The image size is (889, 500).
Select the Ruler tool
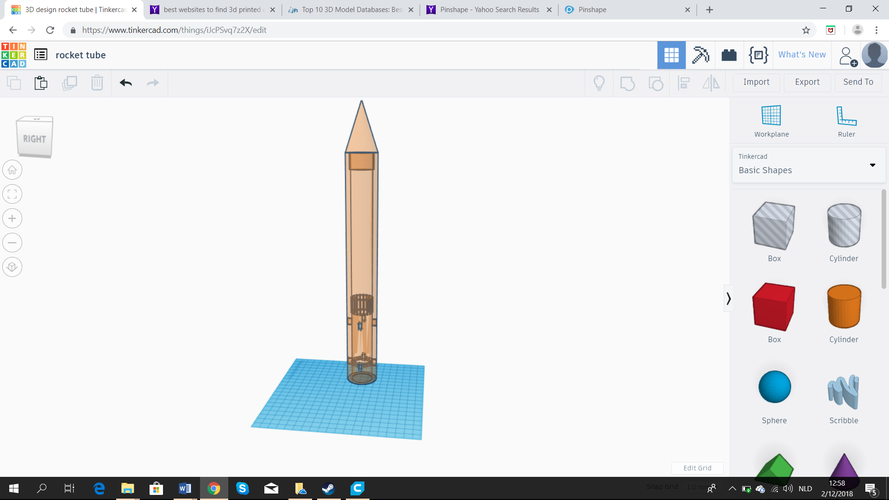(x=846, y=121)
